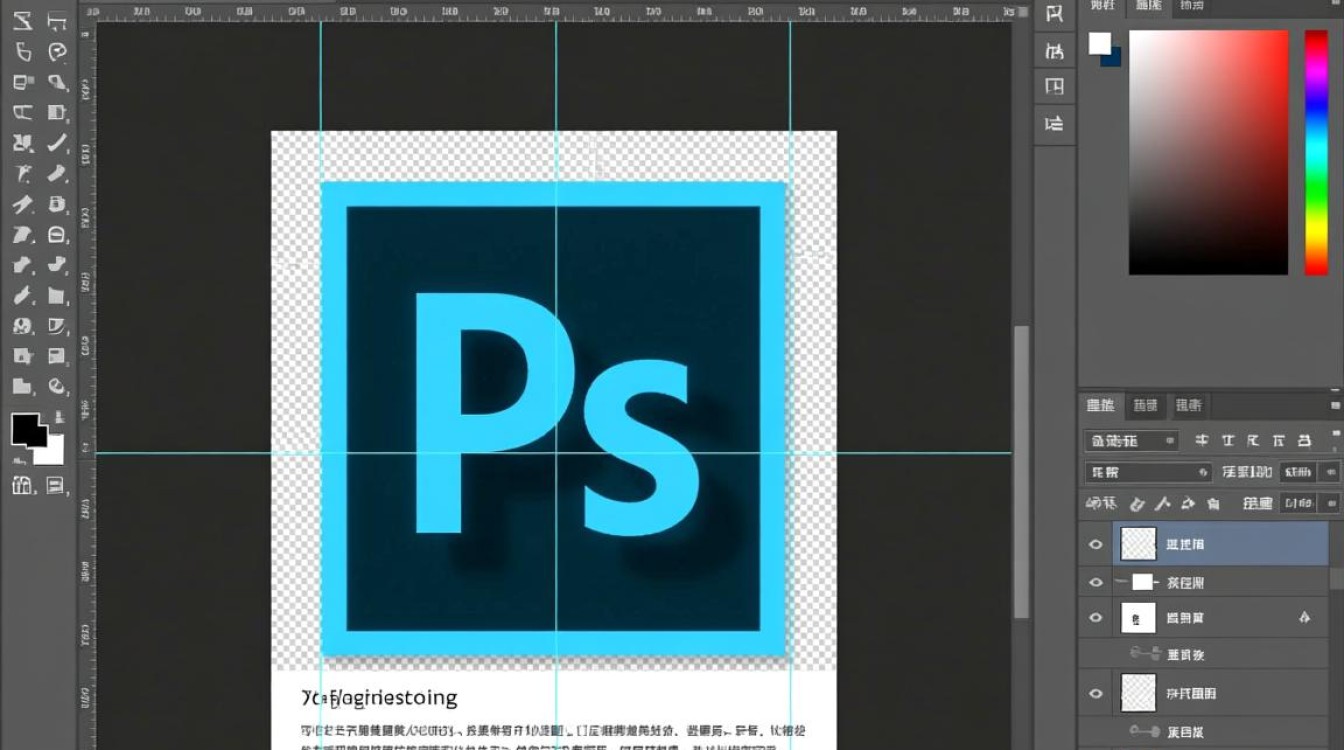Choose the left tool in the toolbox's third row
1344x750 pixels.
click(23, 82)
